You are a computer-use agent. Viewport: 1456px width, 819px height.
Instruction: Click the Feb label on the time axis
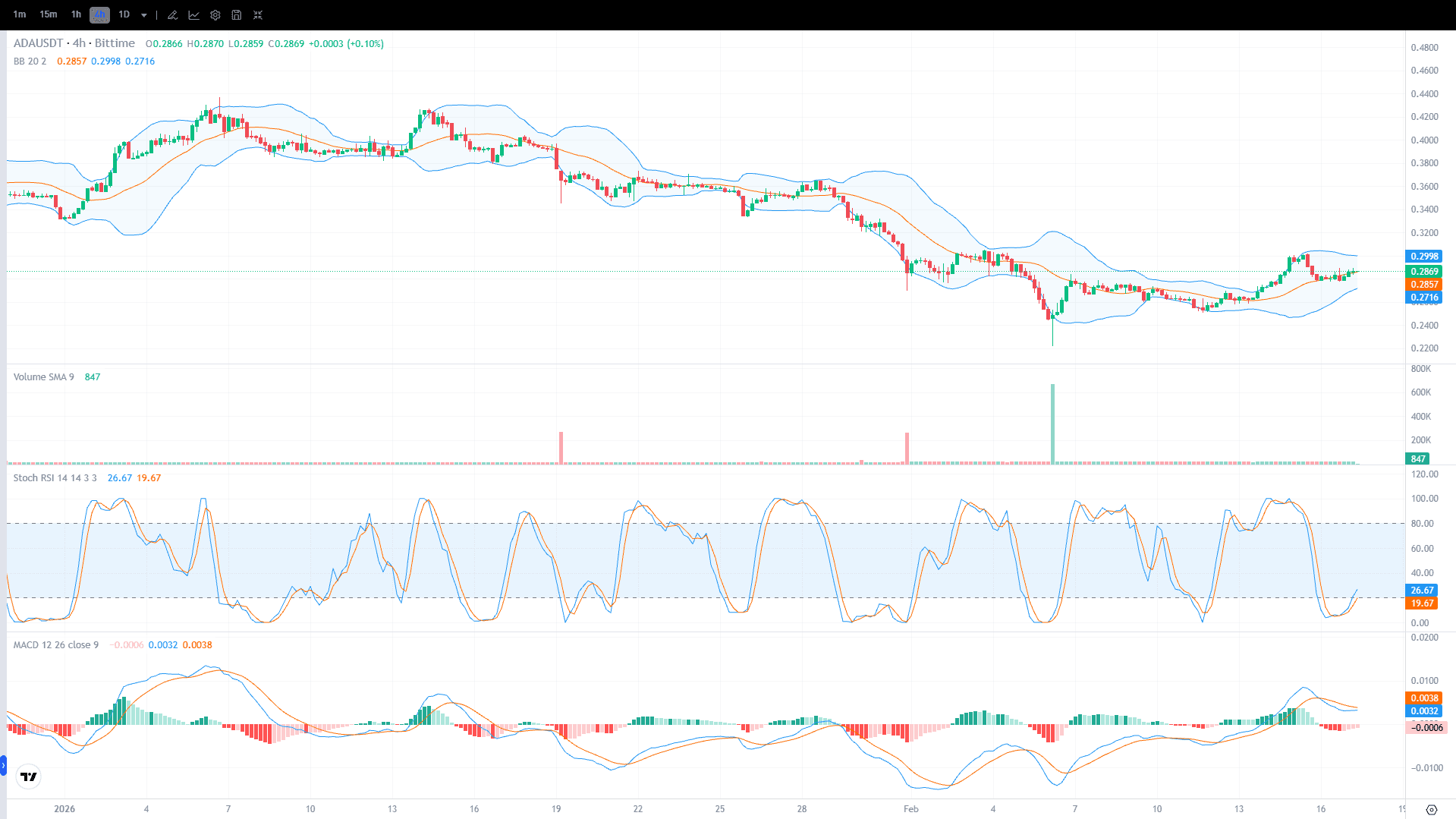(x=910, y=809)
